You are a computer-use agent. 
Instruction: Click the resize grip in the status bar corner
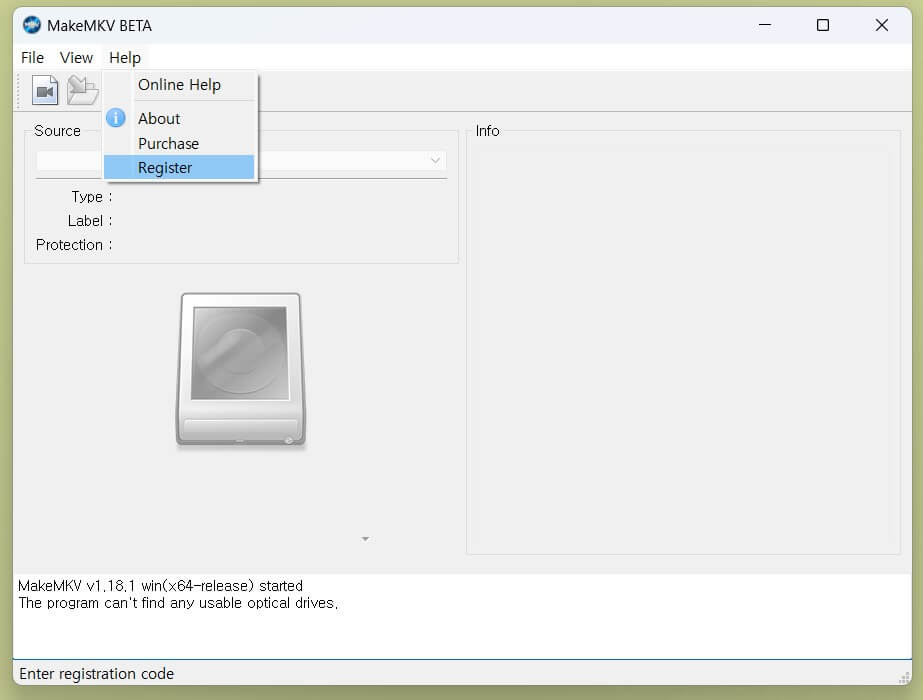point(904,678)
